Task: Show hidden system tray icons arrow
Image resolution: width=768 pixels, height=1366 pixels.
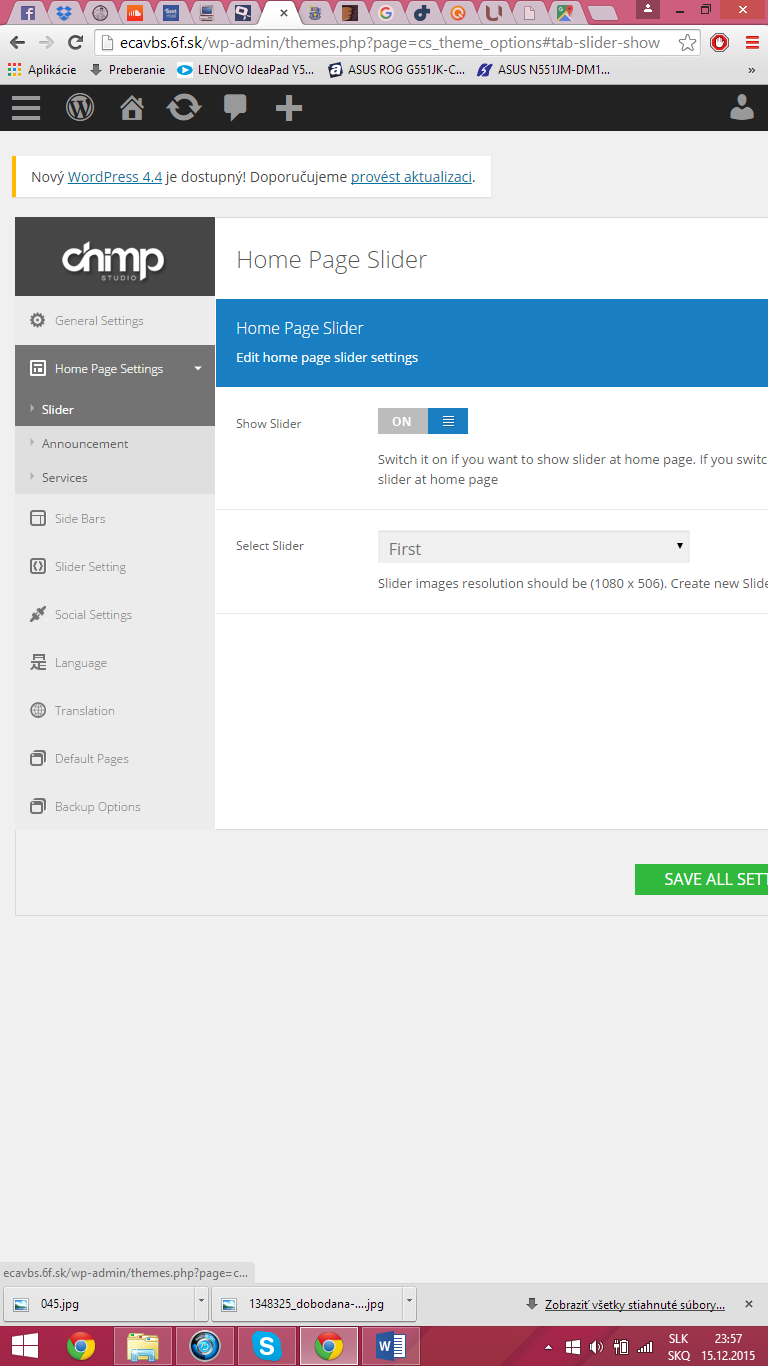Action: tap(550, 1347)
